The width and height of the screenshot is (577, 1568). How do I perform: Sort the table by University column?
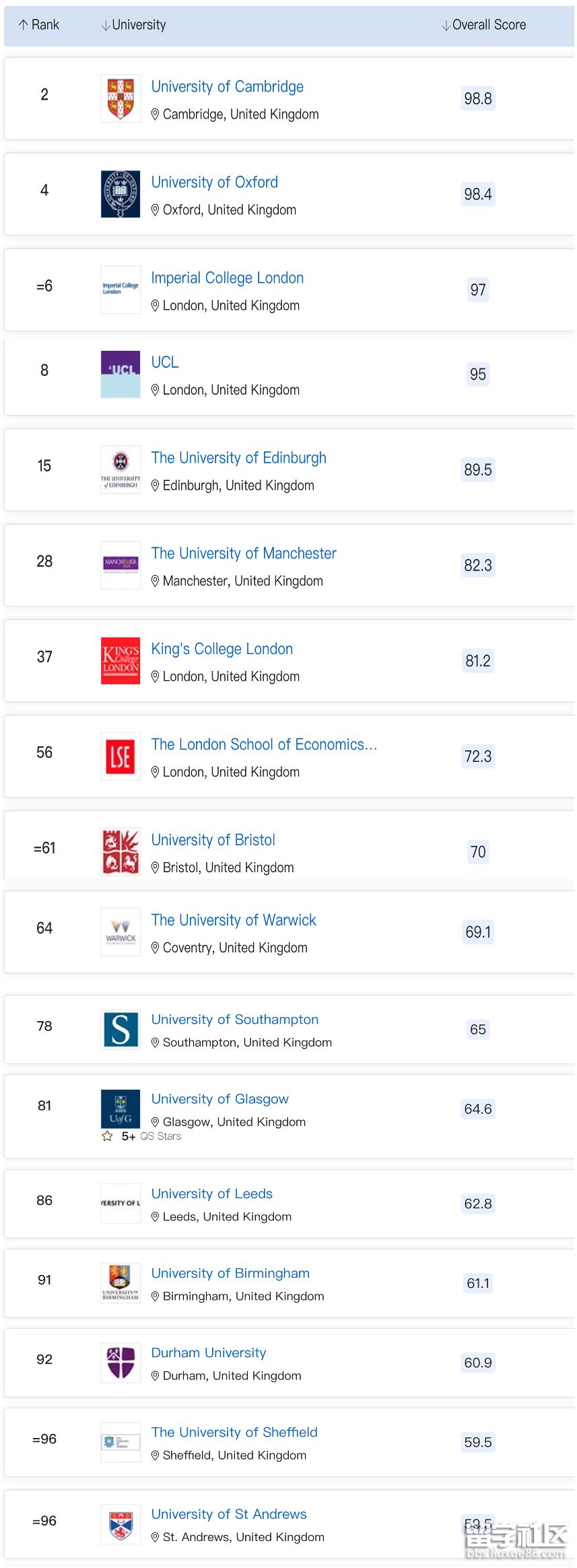(x=133, y=25)
